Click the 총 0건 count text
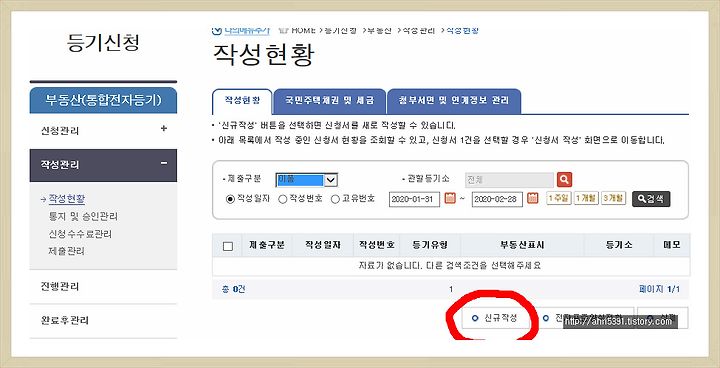The height and width of the screenshot is (368, 720). coord(233,289)
